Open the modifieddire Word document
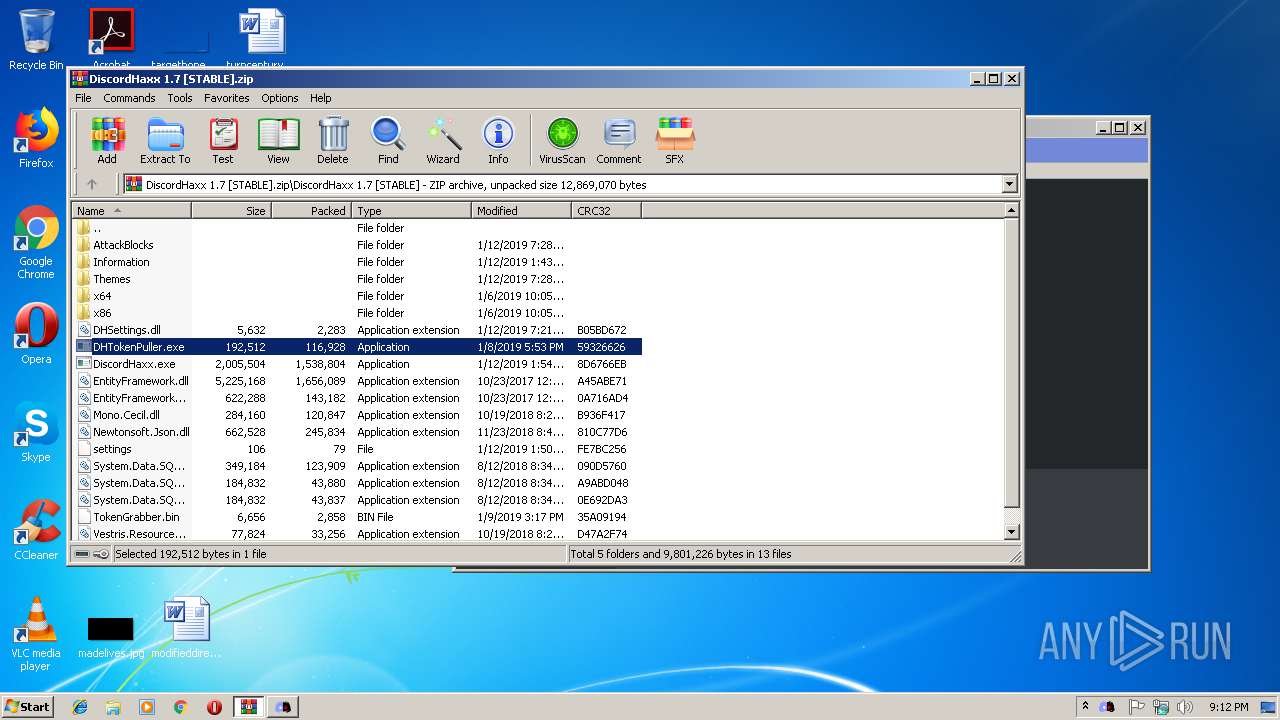The width and height of the screenshot is (1280, 720). (x=186, y=628)
